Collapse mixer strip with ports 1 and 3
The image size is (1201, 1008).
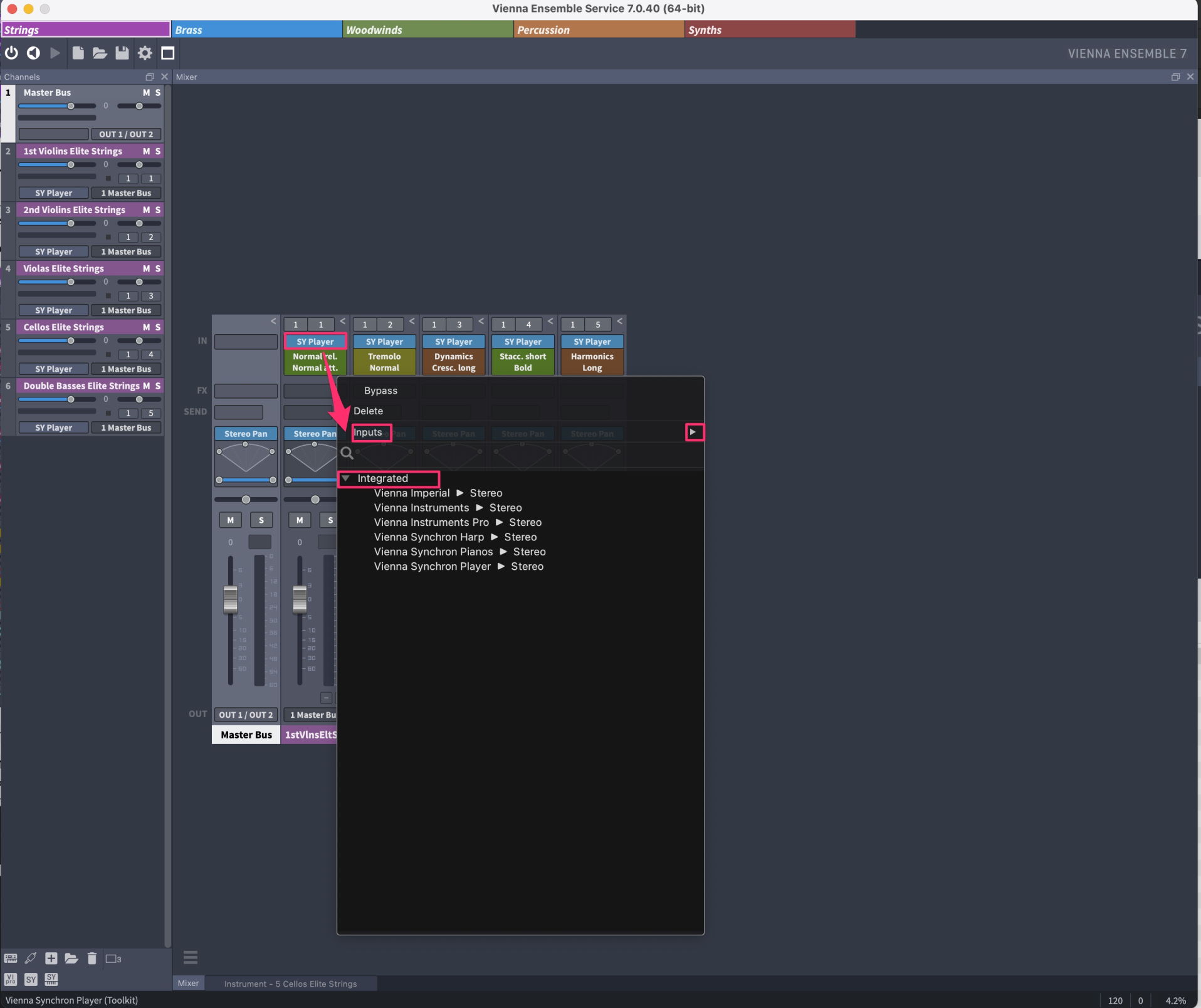coord(481,322)
